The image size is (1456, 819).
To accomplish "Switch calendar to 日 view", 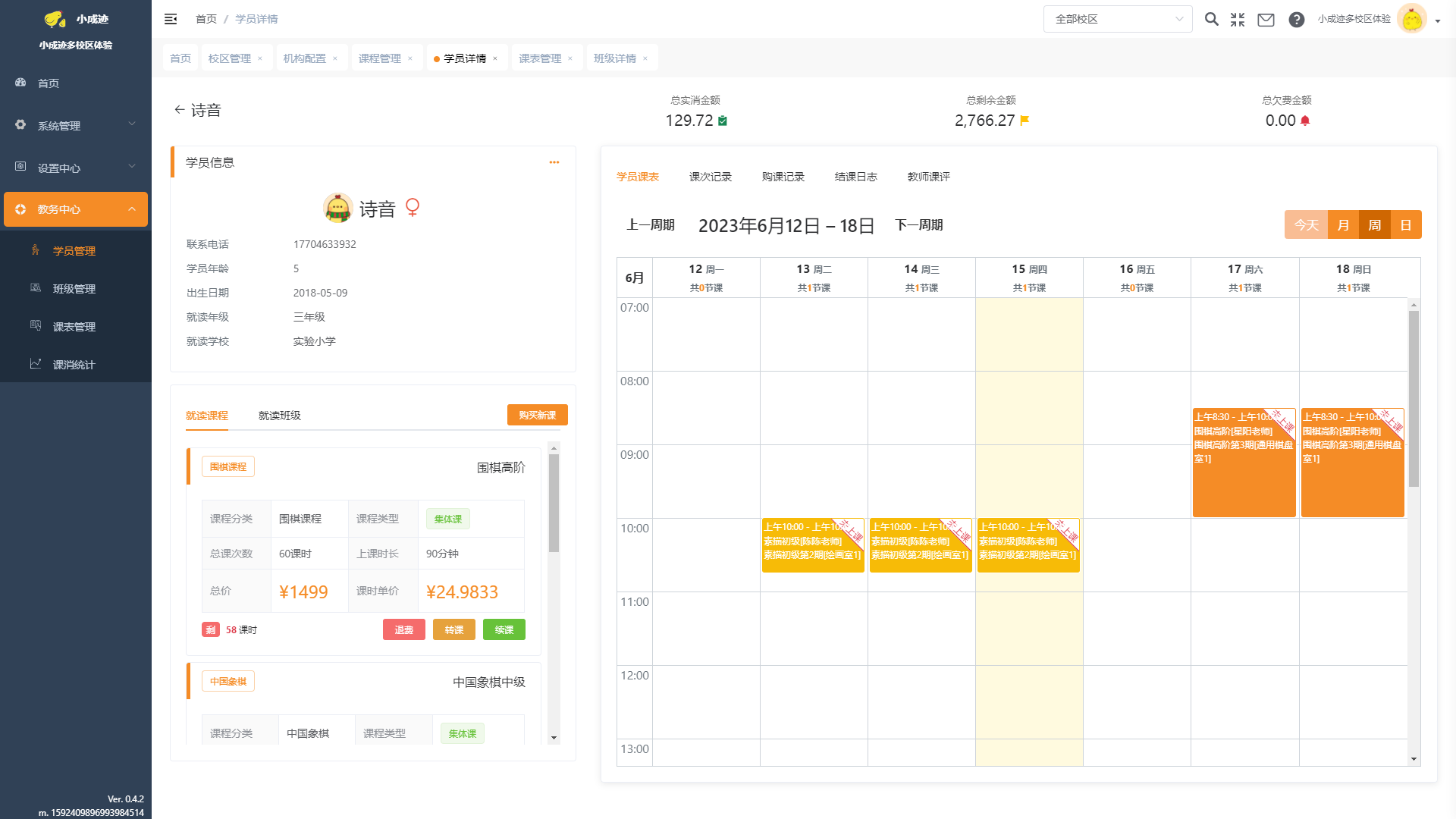I will pyautogui.click(x=1406, y=225).
